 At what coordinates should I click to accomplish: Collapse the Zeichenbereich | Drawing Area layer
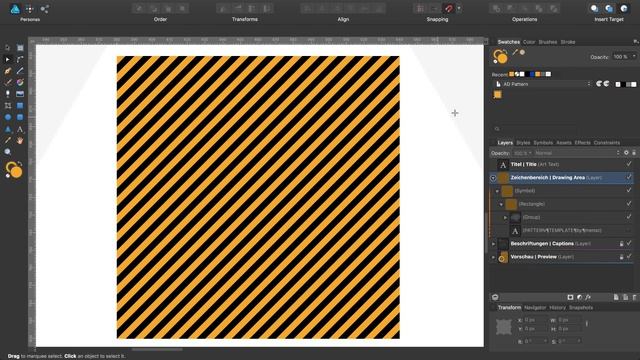(493, 178)
